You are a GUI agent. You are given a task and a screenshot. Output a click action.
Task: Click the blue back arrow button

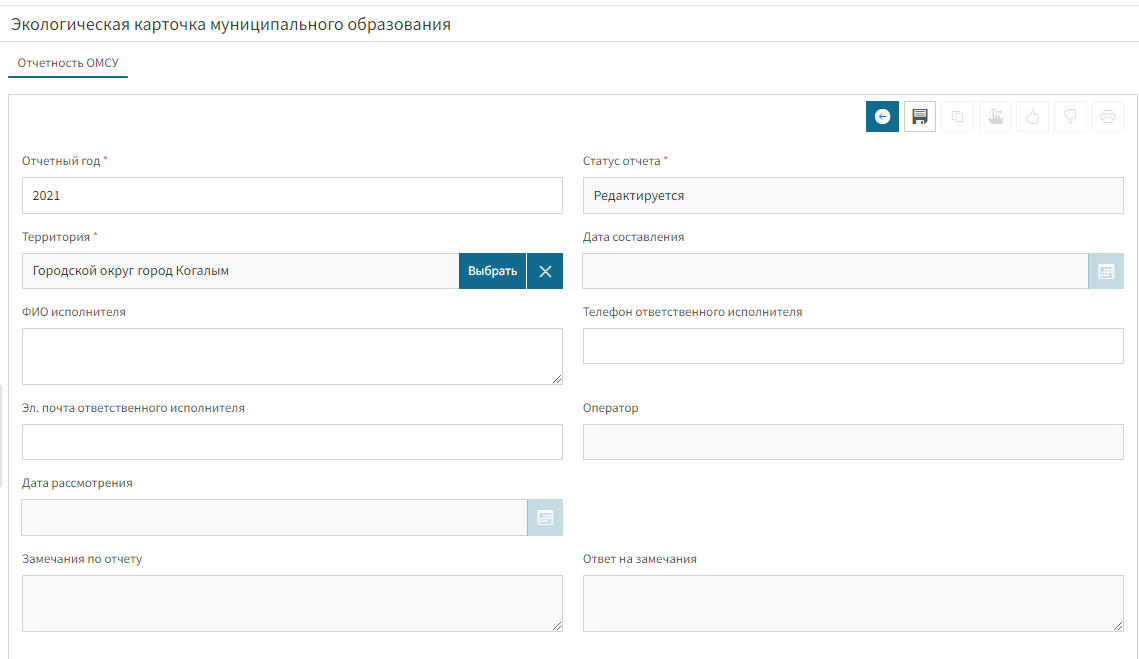coord(882,117)
